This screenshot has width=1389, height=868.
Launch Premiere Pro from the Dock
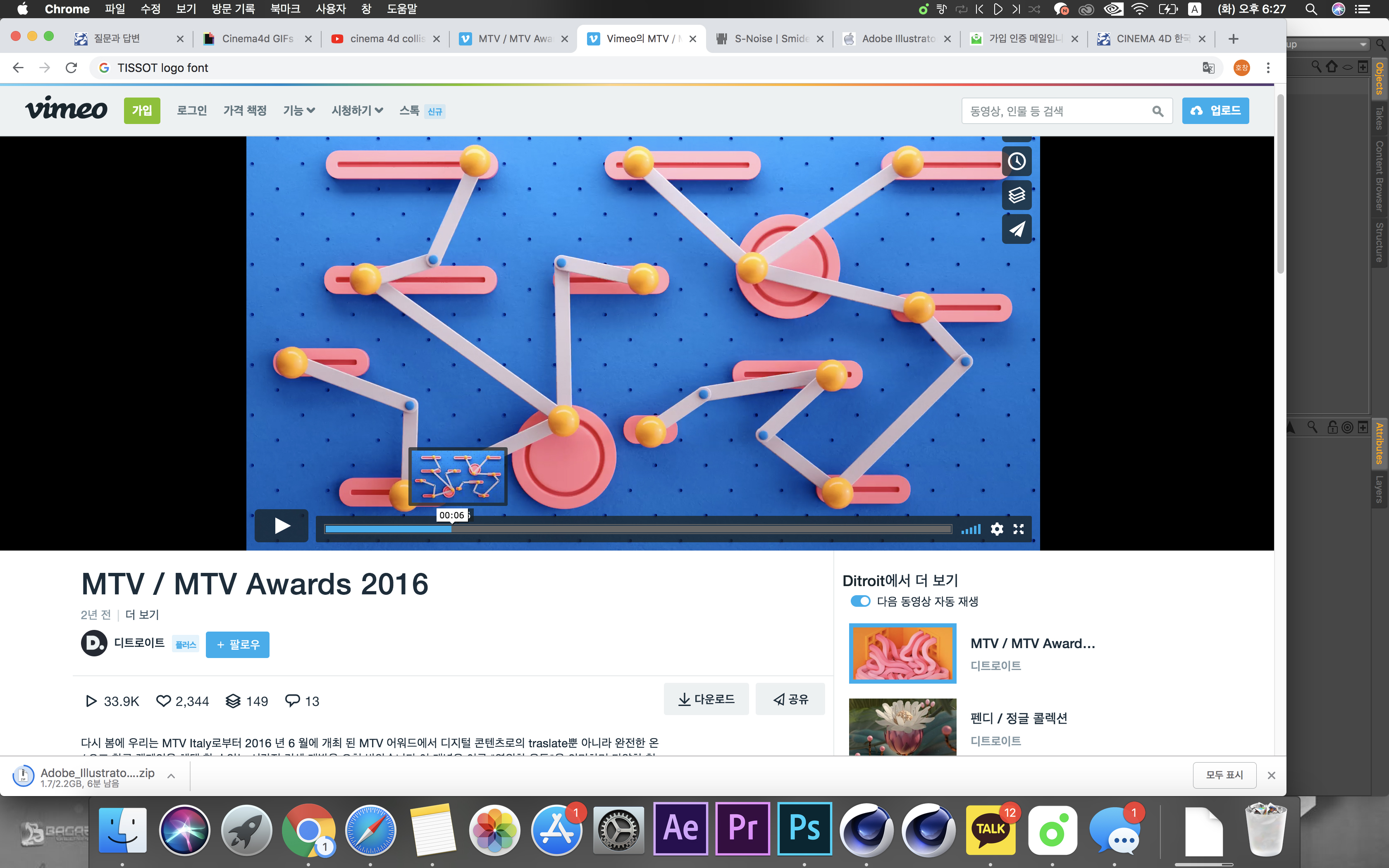pyautogui.click(x=743, y=829)
